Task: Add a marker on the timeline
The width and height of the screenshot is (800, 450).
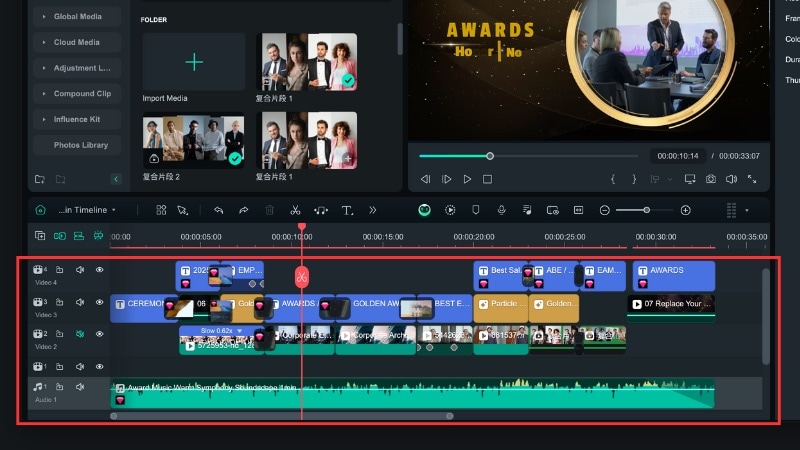Action: coord(476,210)
